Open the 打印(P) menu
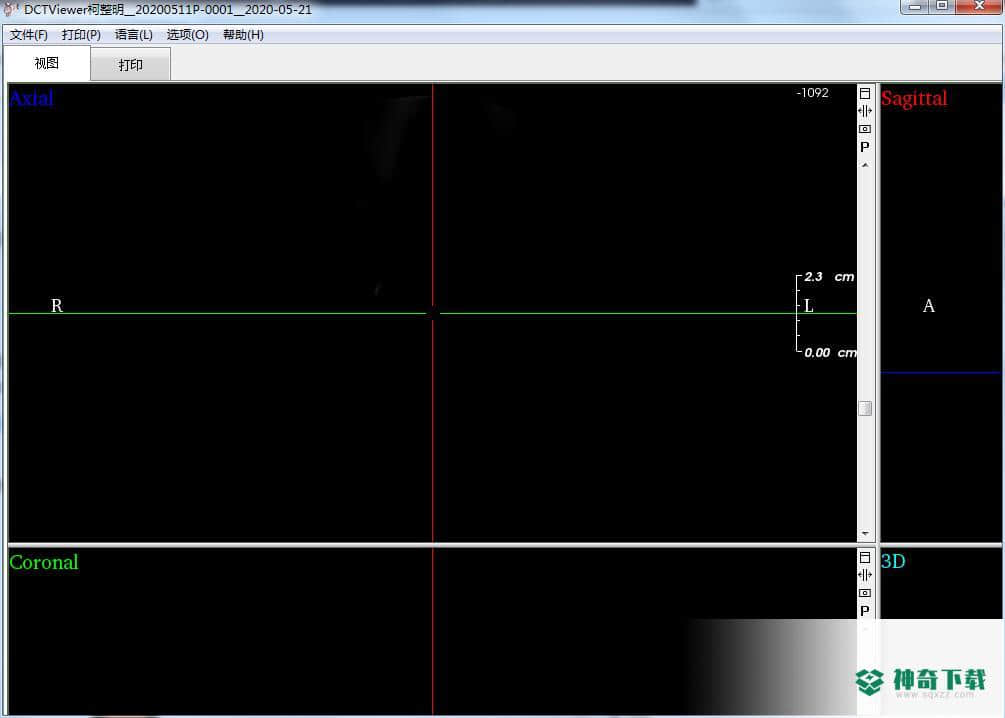Screen dimensions: 1005x718 pos(81,35)
